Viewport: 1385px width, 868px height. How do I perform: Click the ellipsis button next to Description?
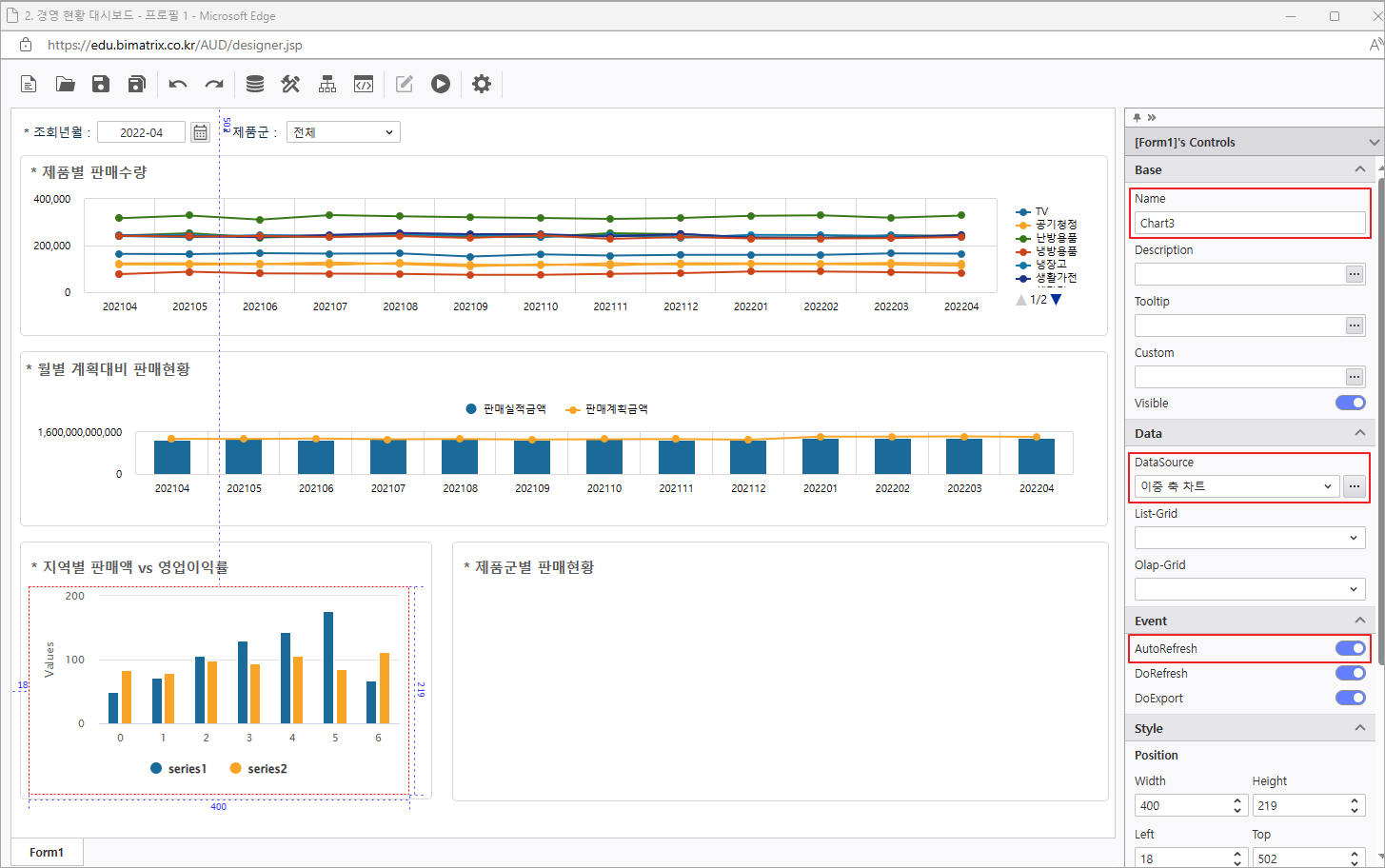pyautogui.click(x=1354, y=274)
